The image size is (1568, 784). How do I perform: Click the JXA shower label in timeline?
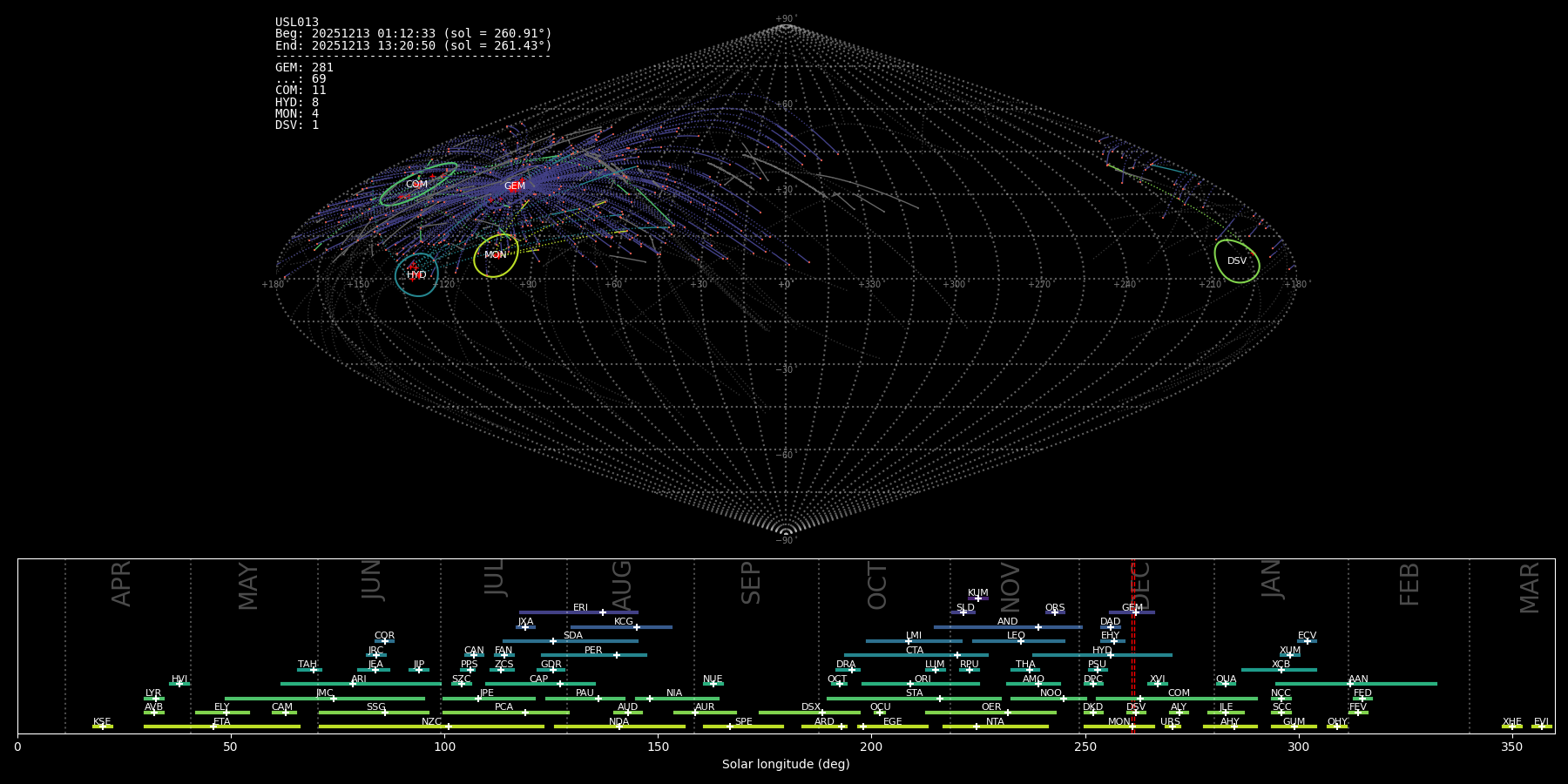(x=525, y=622)
